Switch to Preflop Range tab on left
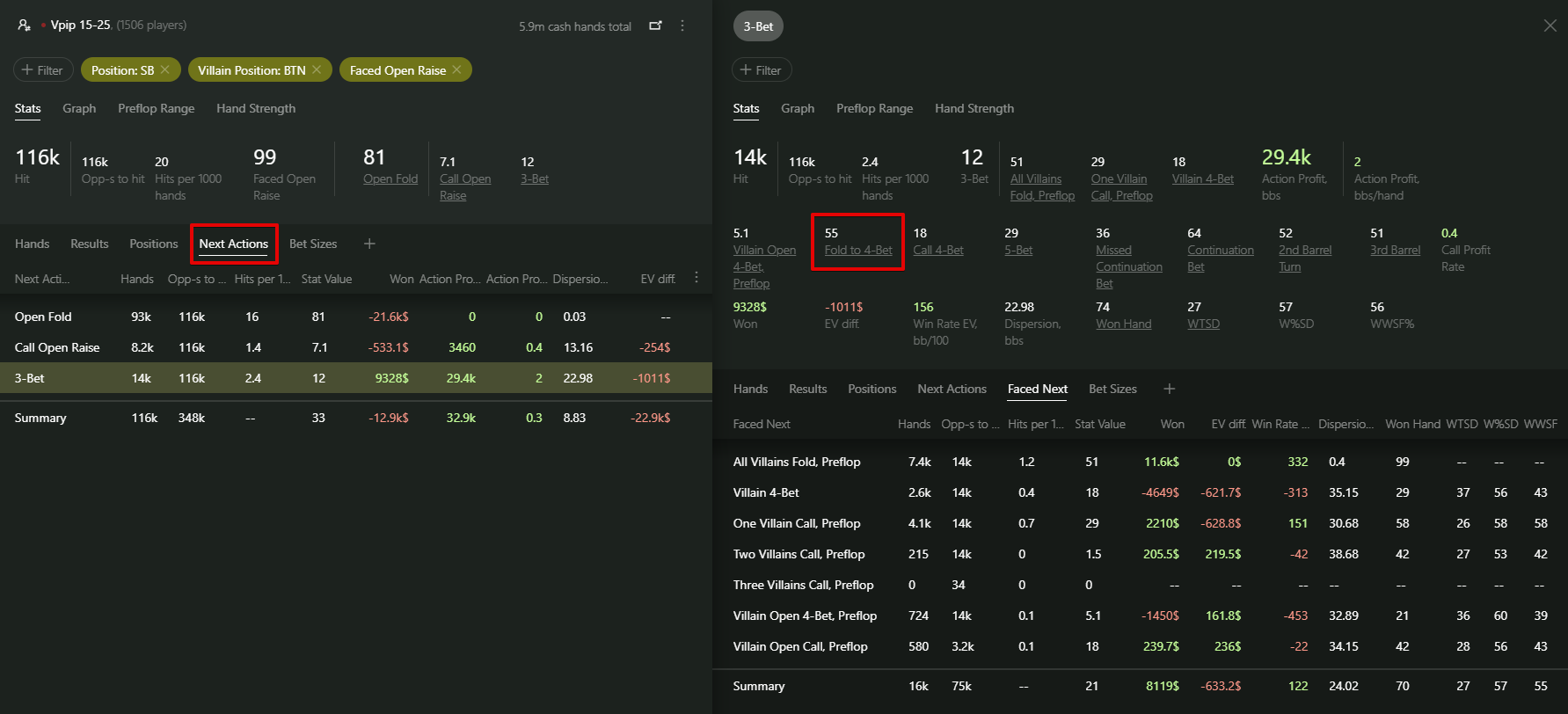Image resolution: width=1568 pixels, height=714 pixels. tap(156, 108)
